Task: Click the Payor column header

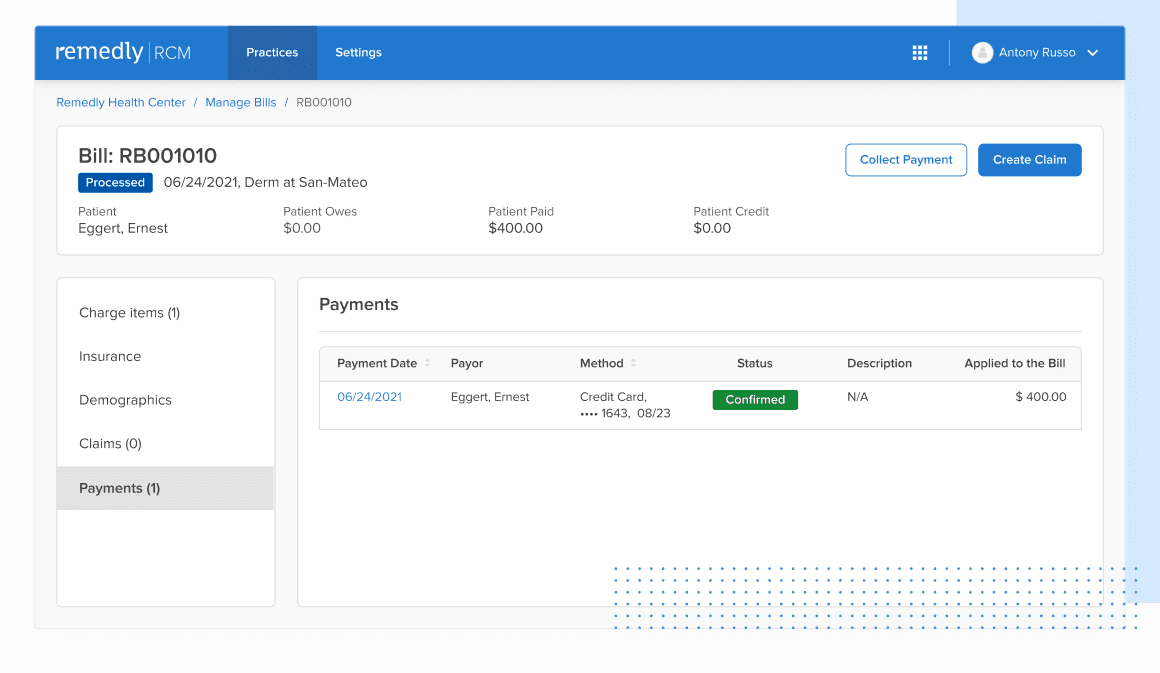Action: 467,363
